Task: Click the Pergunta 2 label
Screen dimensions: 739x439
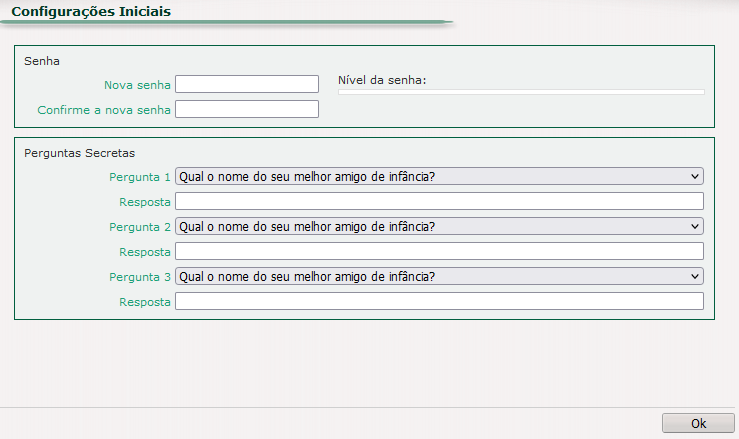Action: click(x=140, y=227)
